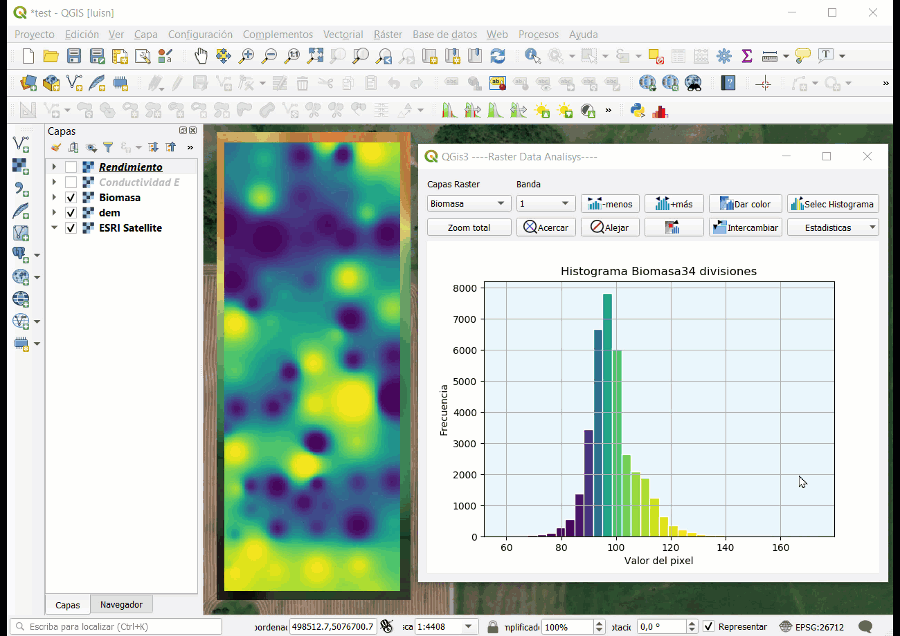This screenshot has width=900, height=636.
Task: Click the expand all icon in Capas panel
Action: point(153,148)
